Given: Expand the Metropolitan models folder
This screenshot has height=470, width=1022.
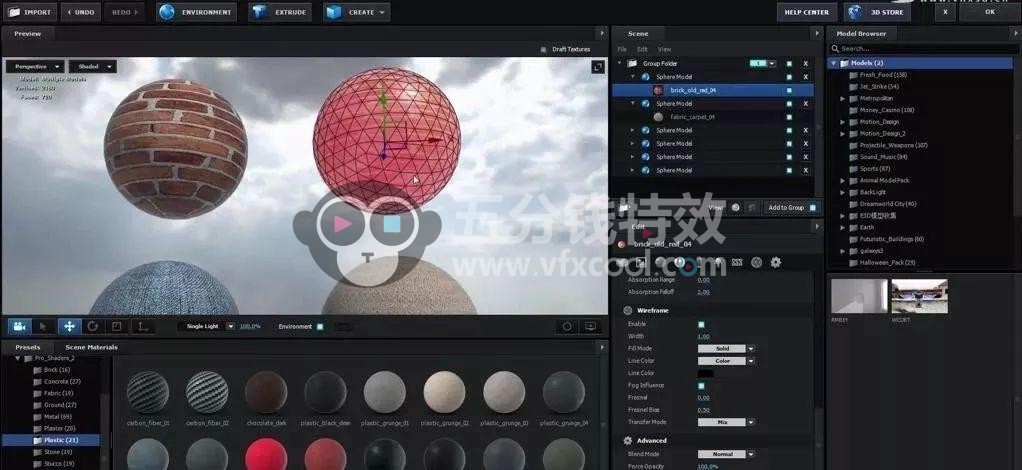Looking at the screenshot, I should coord(842,98).
